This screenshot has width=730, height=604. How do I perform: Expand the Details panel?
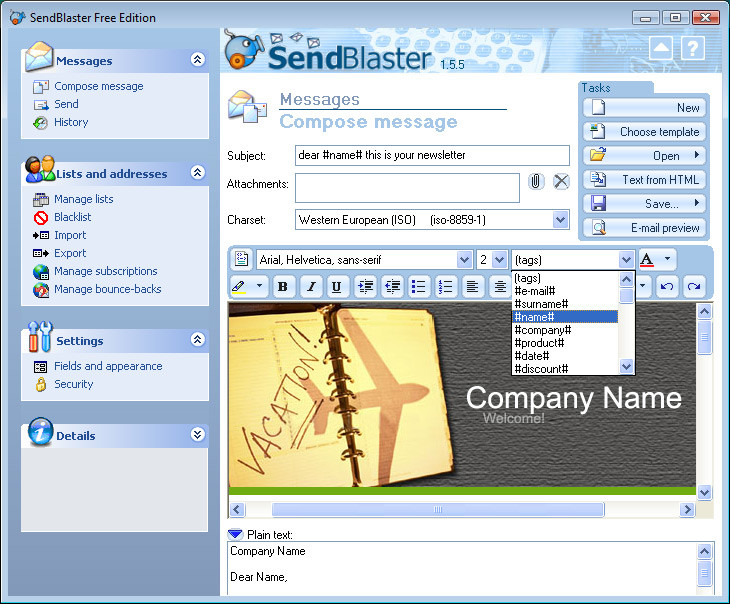pos(197,434)
